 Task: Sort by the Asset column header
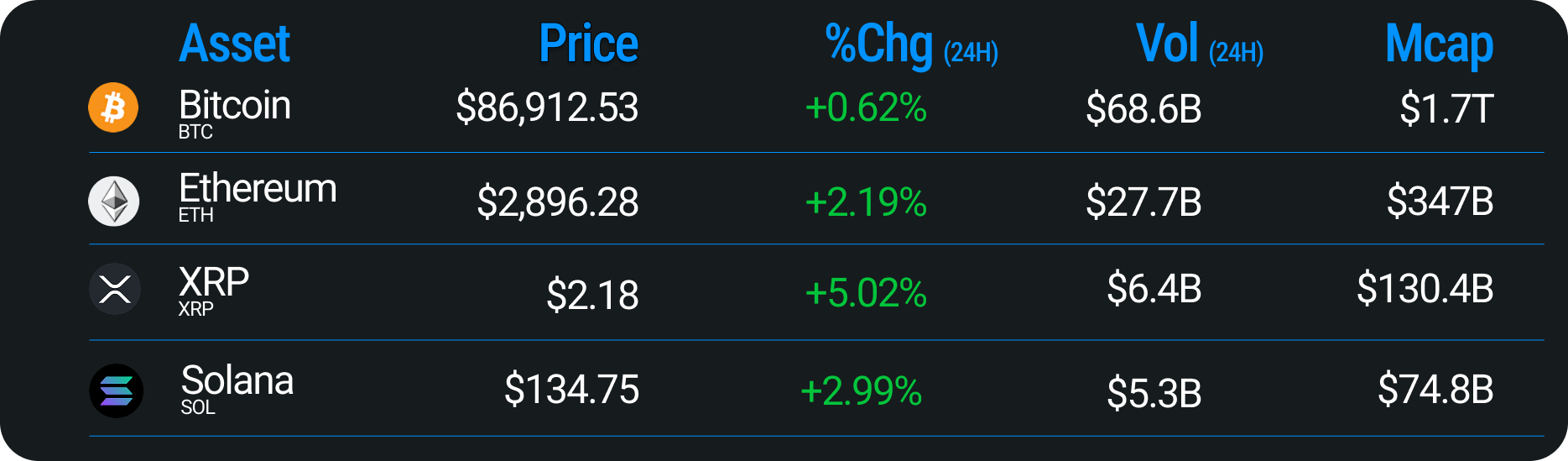[x=234, y=44]
